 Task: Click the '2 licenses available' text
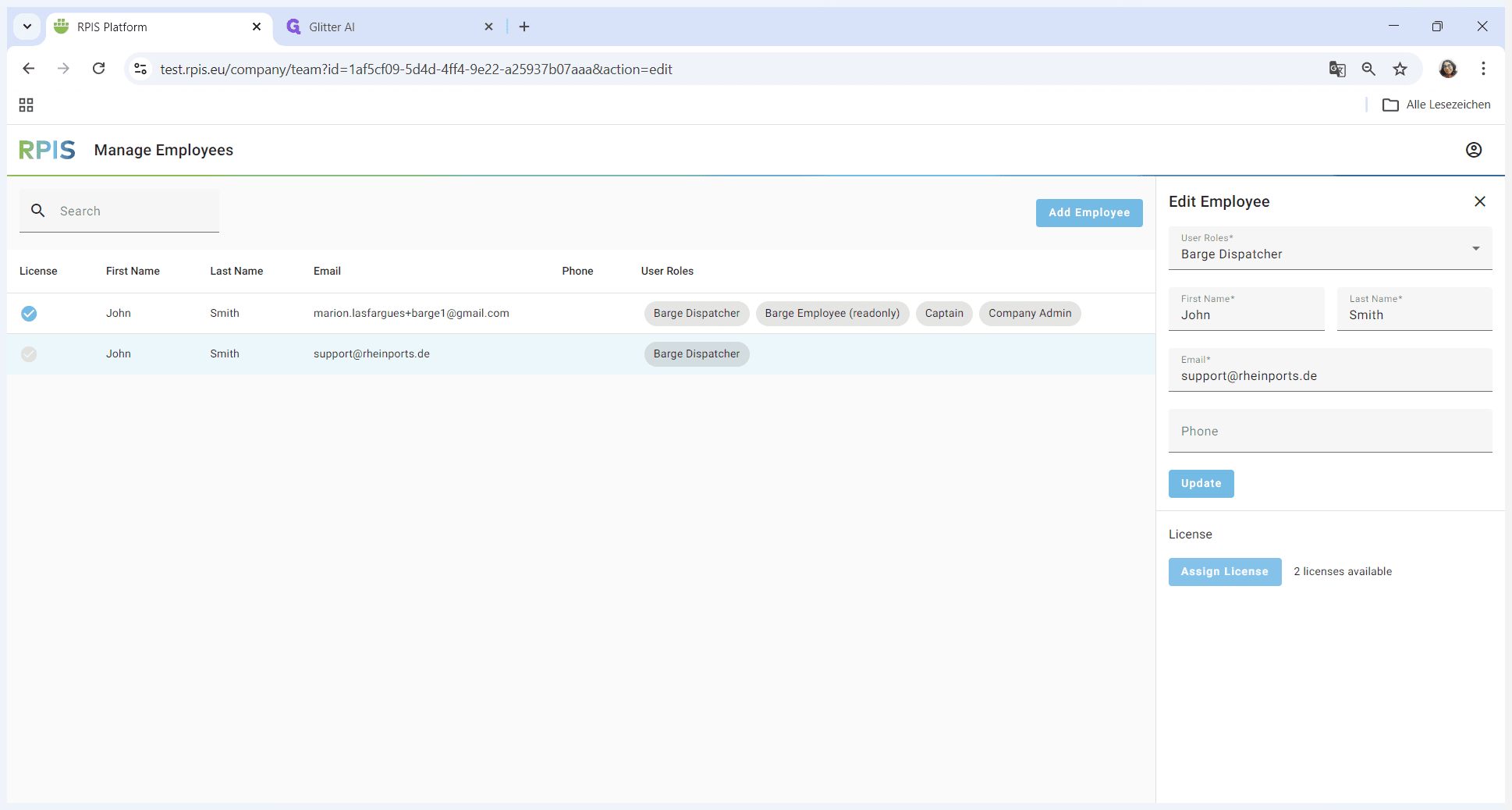pos(1343,572)
